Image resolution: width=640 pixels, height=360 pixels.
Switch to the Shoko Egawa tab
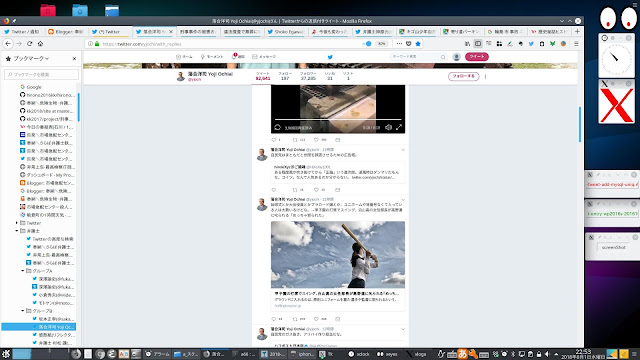point(285,31)
